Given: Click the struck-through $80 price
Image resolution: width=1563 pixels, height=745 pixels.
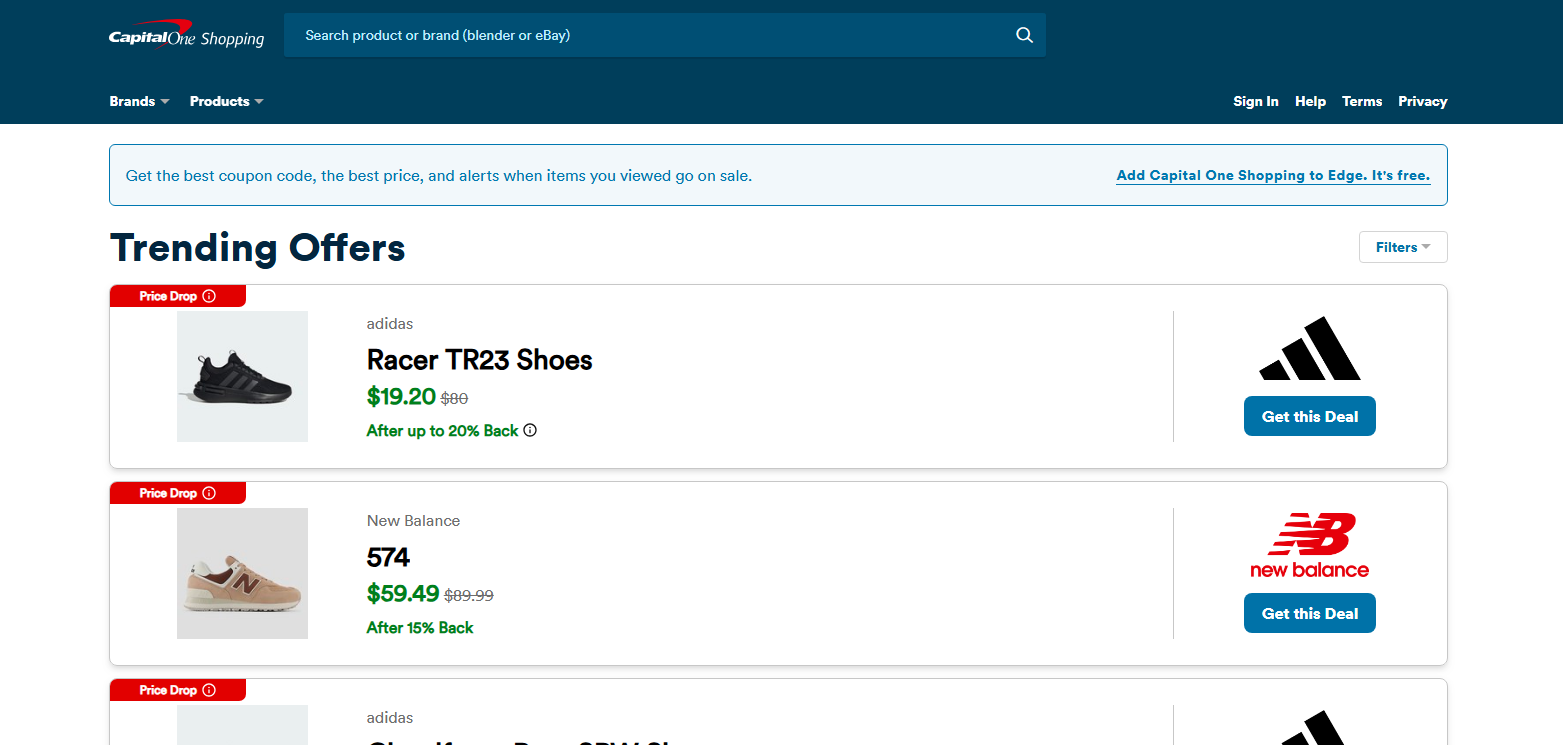Looking at the screenshot, I should (x=455, y=398).
